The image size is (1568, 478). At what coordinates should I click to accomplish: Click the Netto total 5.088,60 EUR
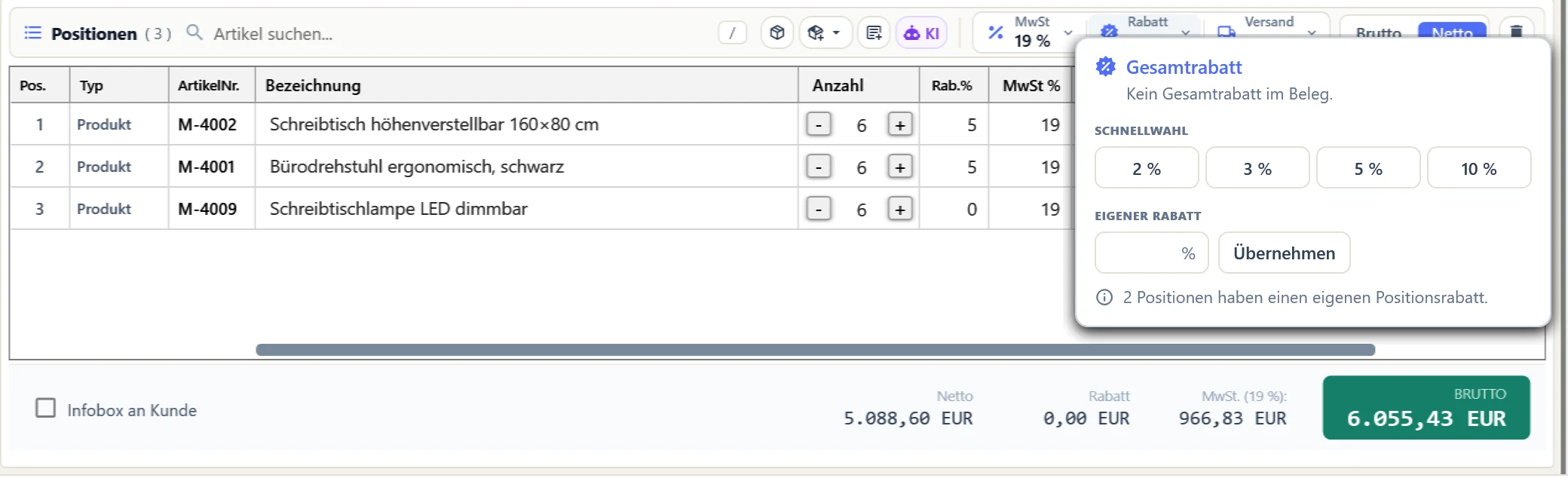(x=908, y=418)
